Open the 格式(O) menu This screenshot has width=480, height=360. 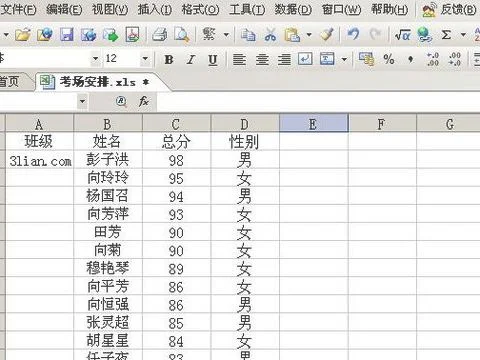[x=200, y=9]
